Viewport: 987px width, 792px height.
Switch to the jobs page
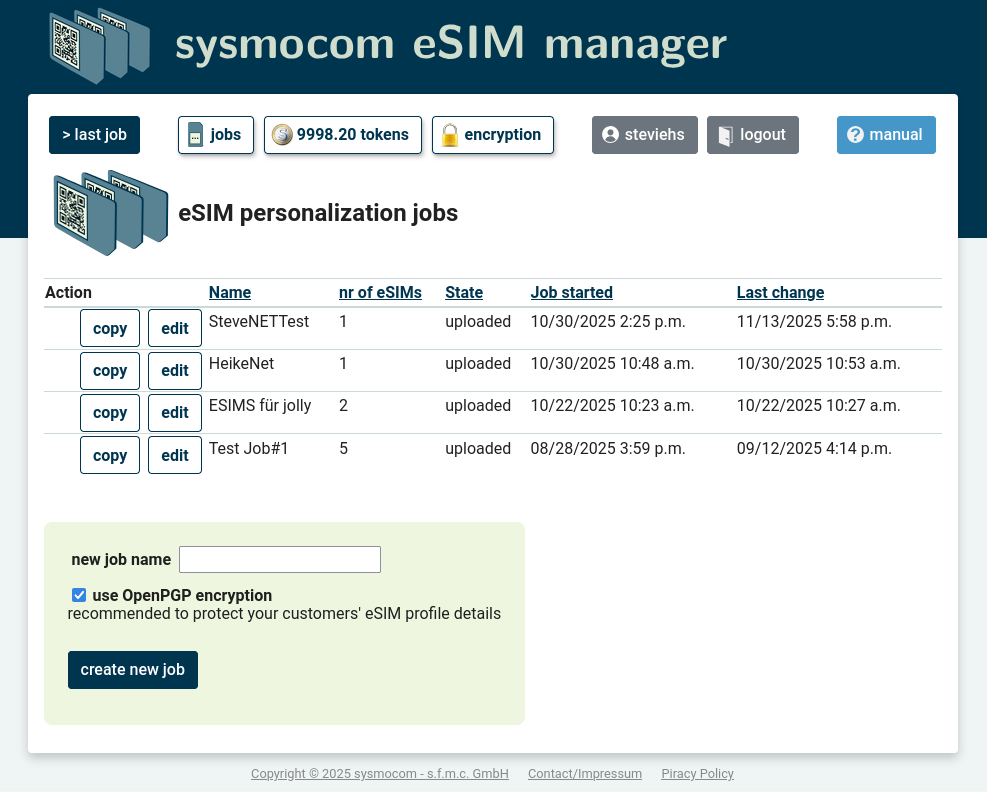pyautogui.click(x=215, y=134)
